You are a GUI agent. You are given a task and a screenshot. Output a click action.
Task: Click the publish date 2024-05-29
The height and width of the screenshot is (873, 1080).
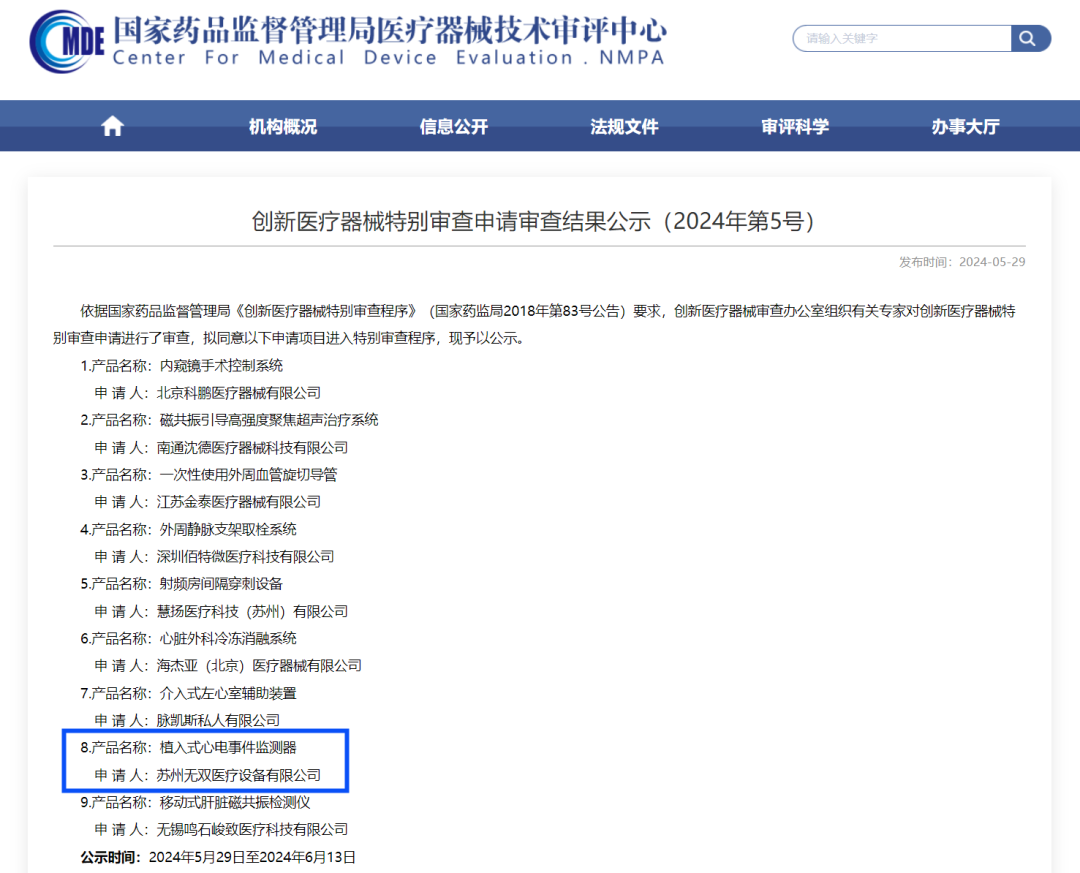coord(991,262)
